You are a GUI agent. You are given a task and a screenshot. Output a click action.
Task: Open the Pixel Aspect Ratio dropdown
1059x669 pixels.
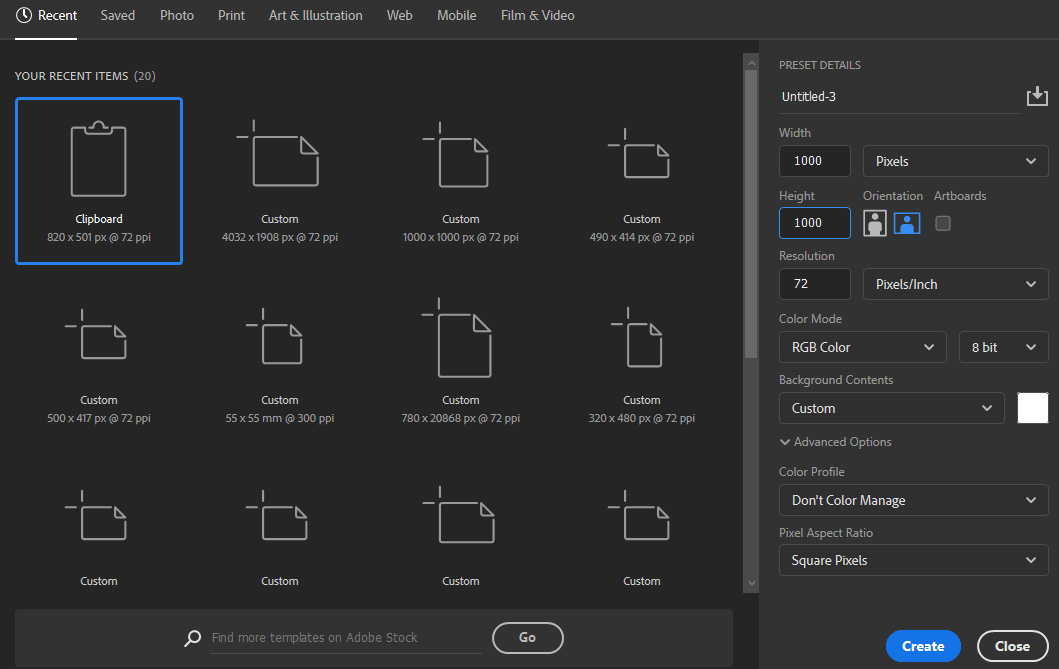click(x=913, y=560)
